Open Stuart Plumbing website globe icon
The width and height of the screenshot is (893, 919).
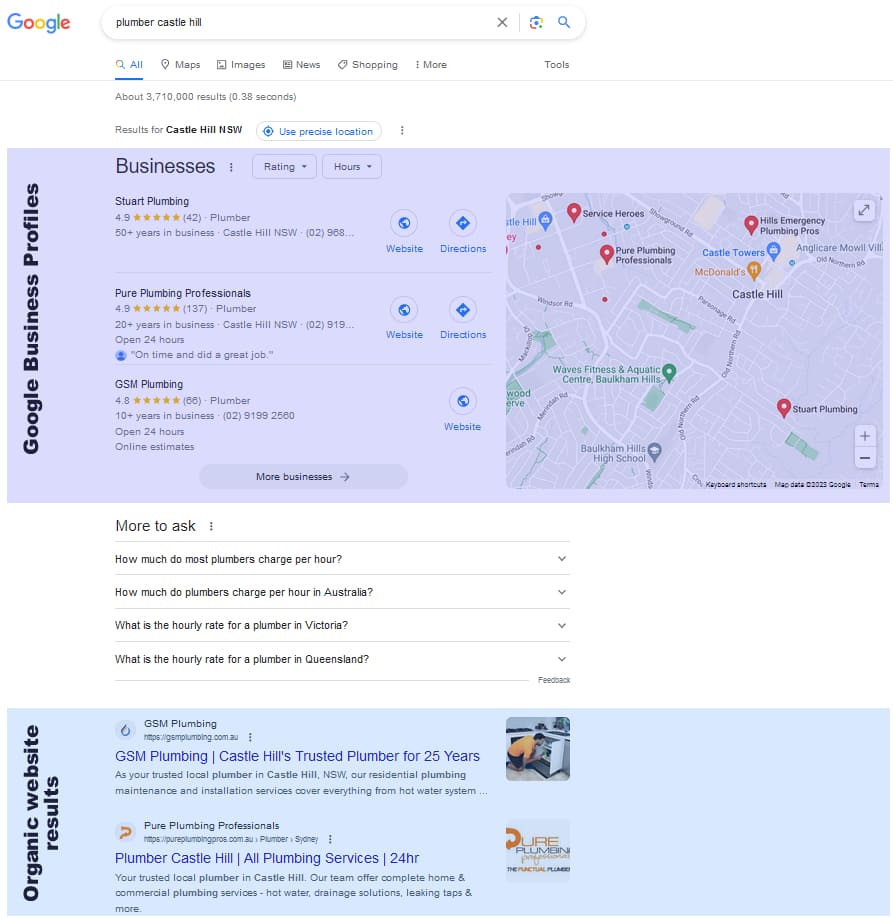tap(404, 223)
